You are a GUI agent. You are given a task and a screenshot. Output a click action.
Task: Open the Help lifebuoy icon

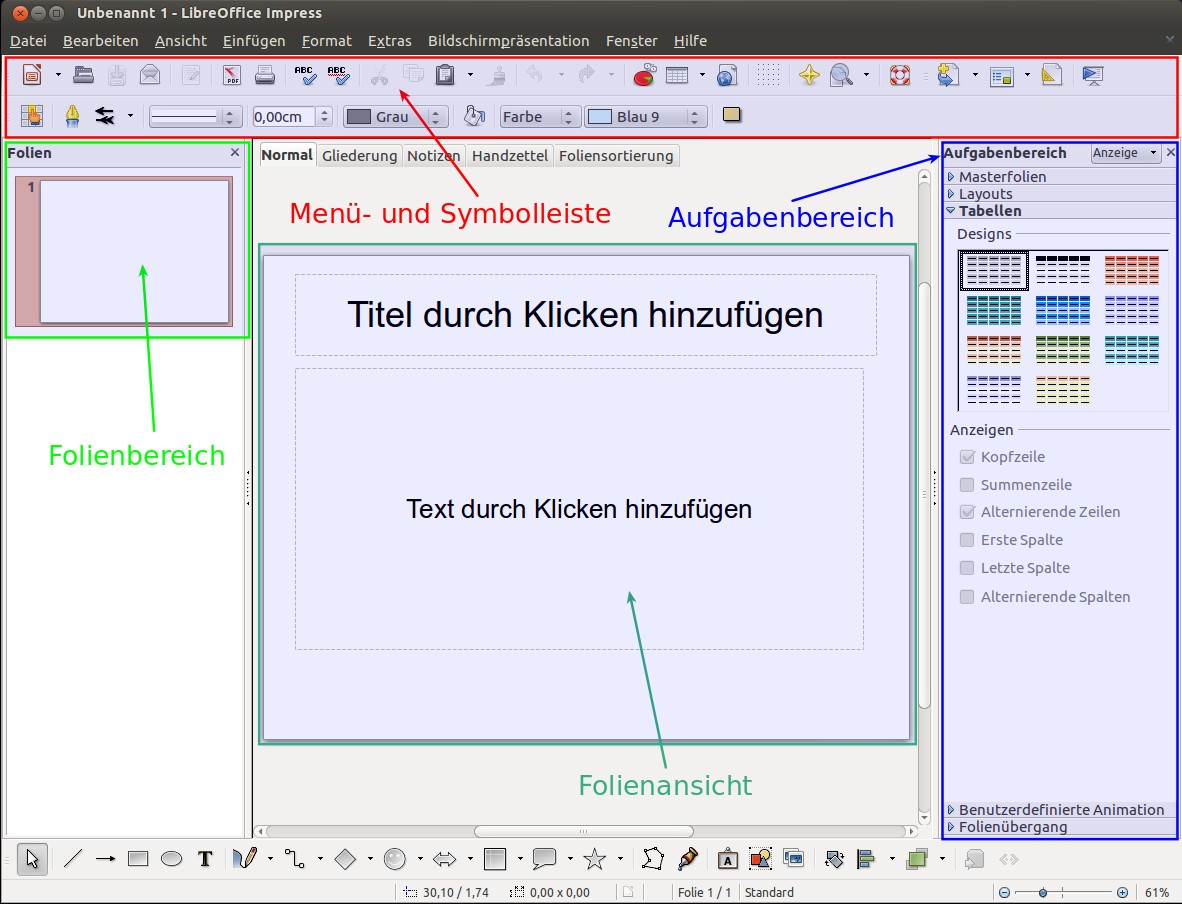click(x=899, y=75)
